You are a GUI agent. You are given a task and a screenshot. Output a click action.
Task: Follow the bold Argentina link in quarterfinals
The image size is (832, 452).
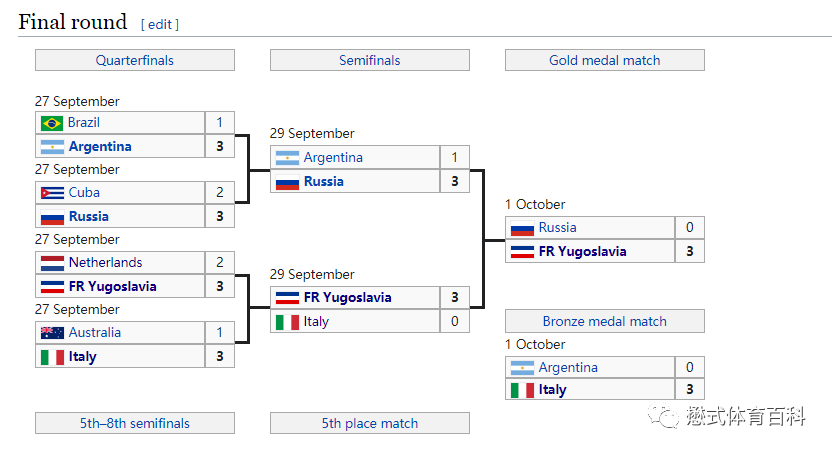[100, 146]
